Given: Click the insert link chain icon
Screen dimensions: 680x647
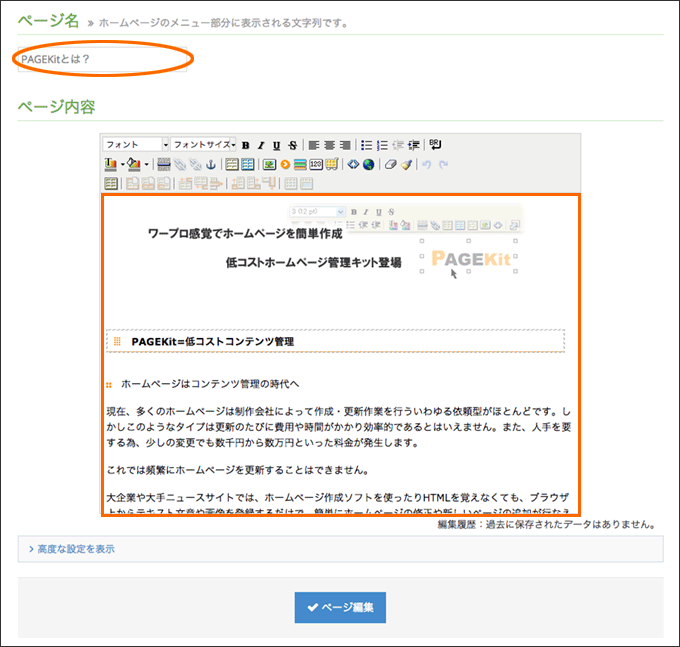Looking at the screenshot, I should [x=180, y=164].
